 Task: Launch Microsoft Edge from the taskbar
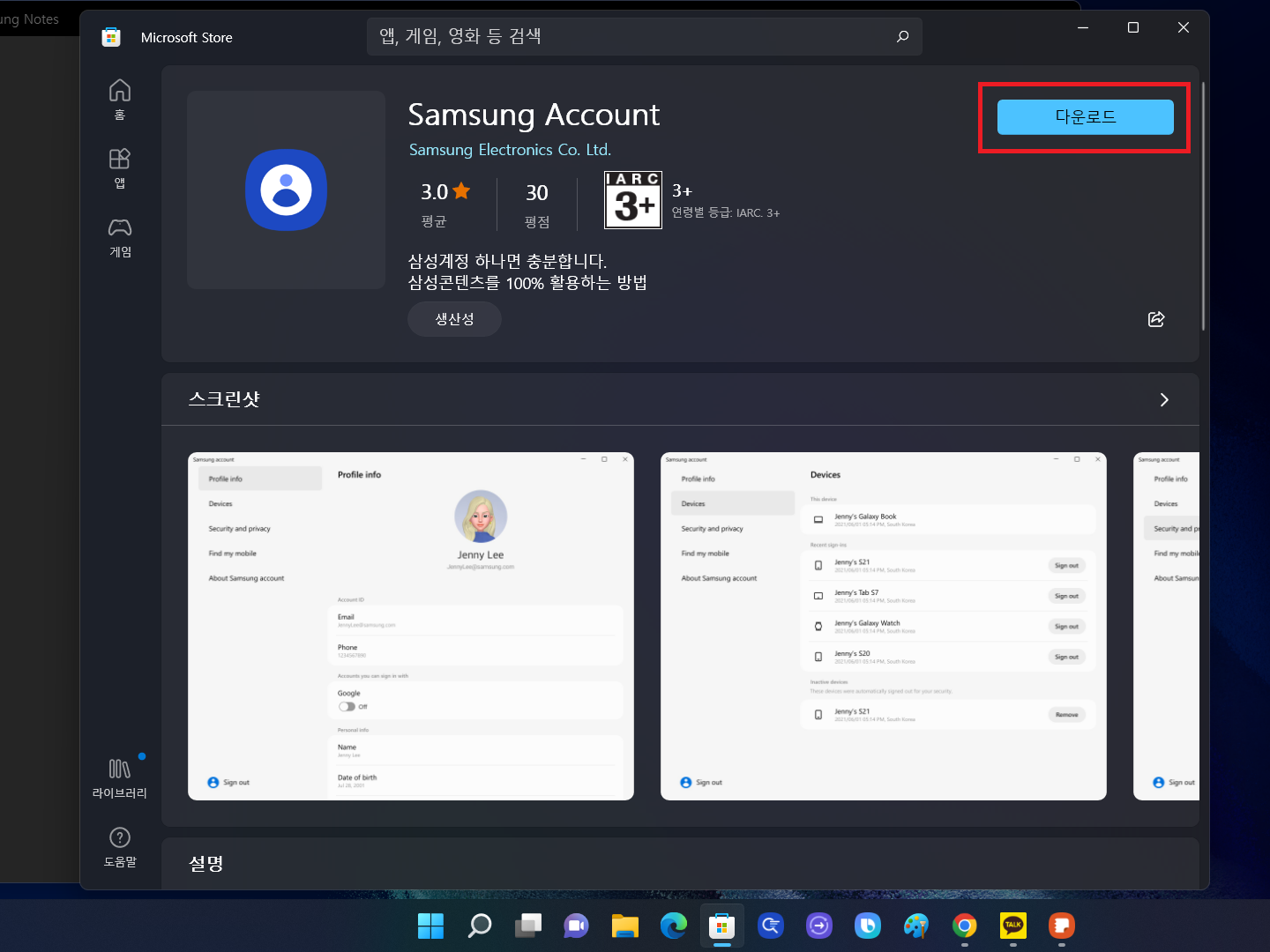pyautogui.click(x=674, y=926)
